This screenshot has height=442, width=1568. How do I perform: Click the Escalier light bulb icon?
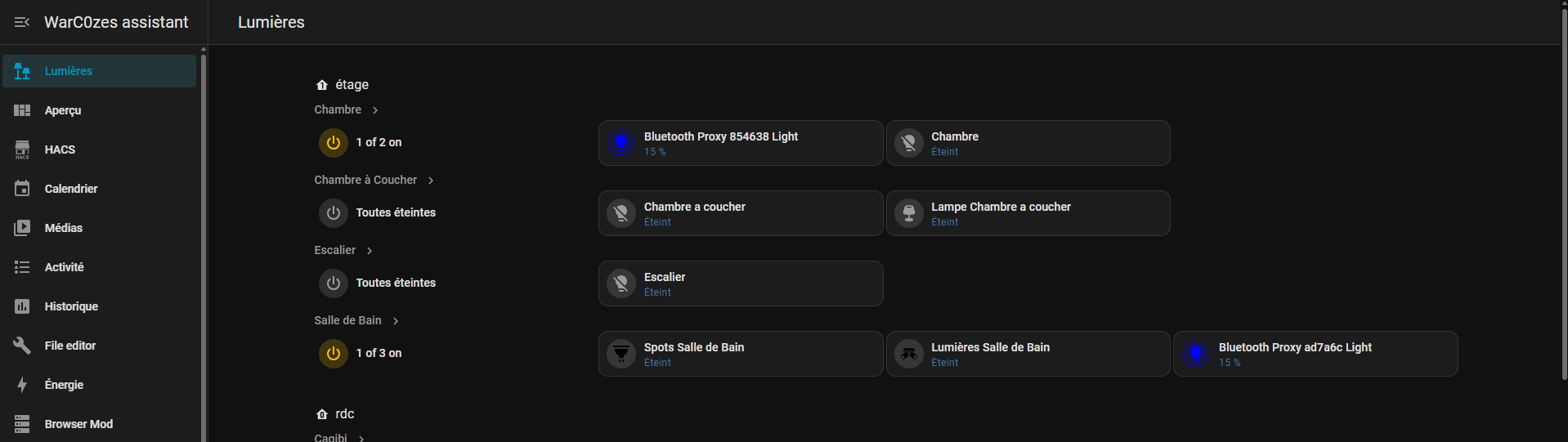(621, 284)
